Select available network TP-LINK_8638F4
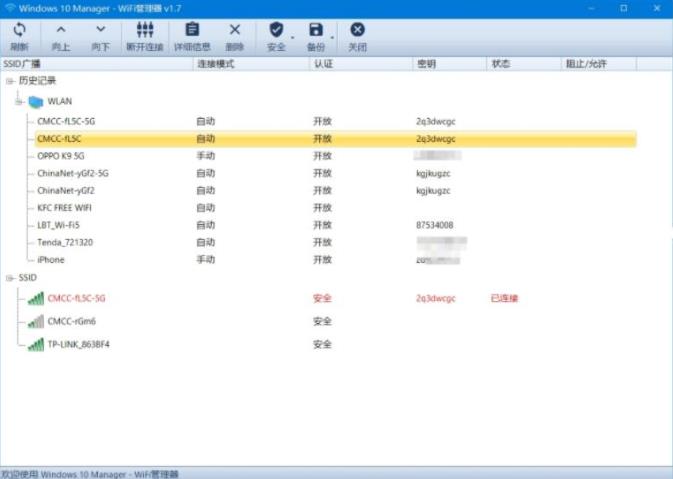Screen dimensions: 673x479 79,345
